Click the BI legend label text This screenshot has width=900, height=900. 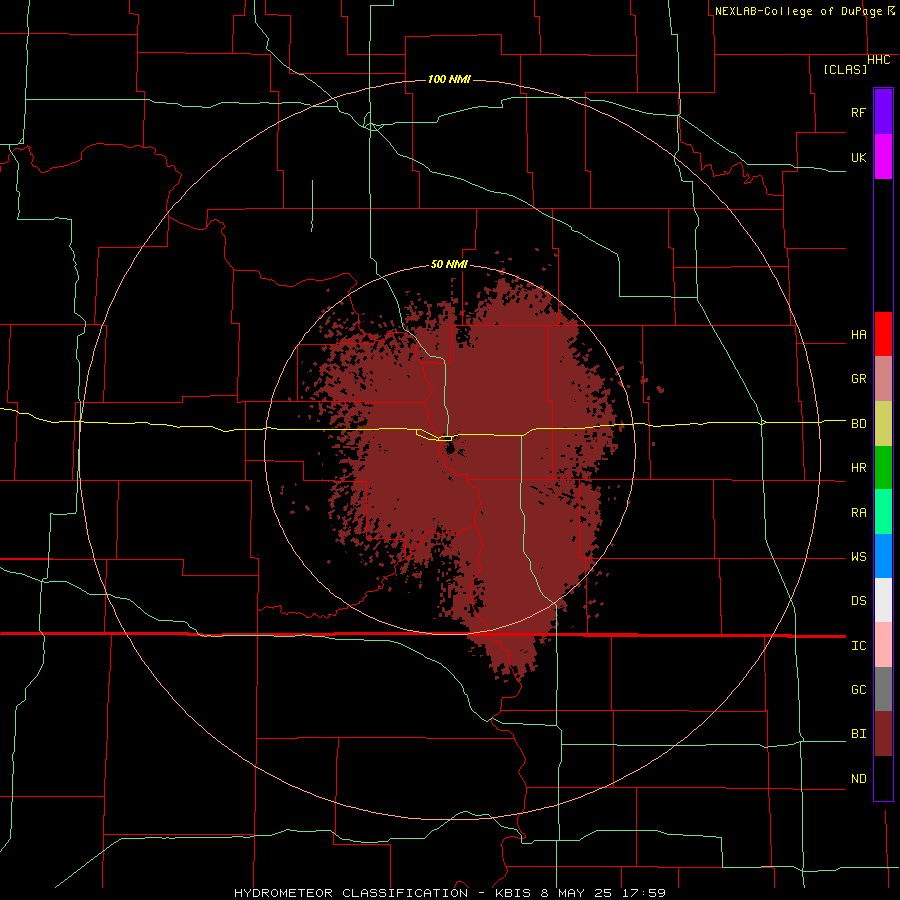click(858, 734)
